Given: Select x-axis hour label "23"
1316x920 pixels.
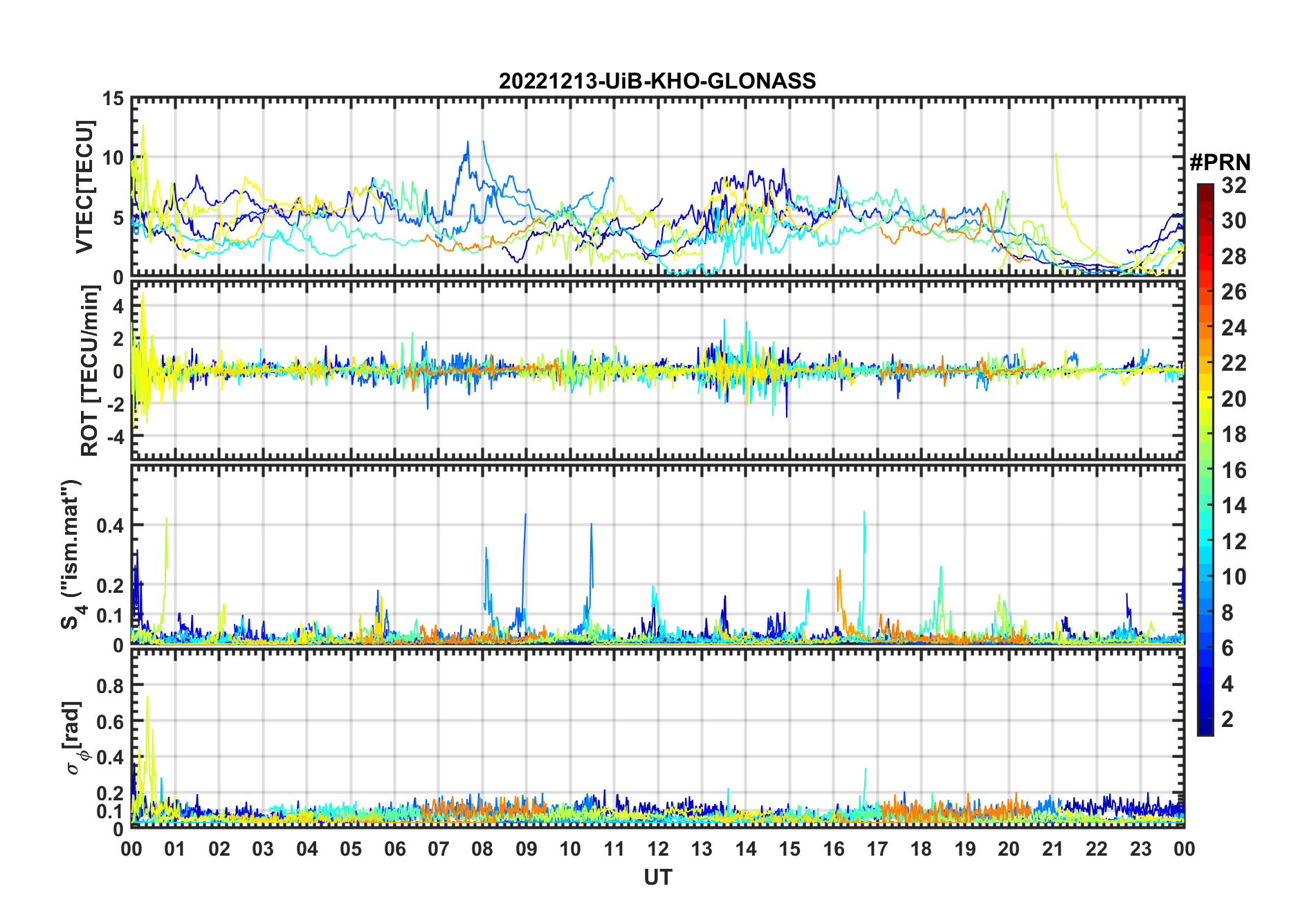Looking at the screenshot, I should (1141, 849).
